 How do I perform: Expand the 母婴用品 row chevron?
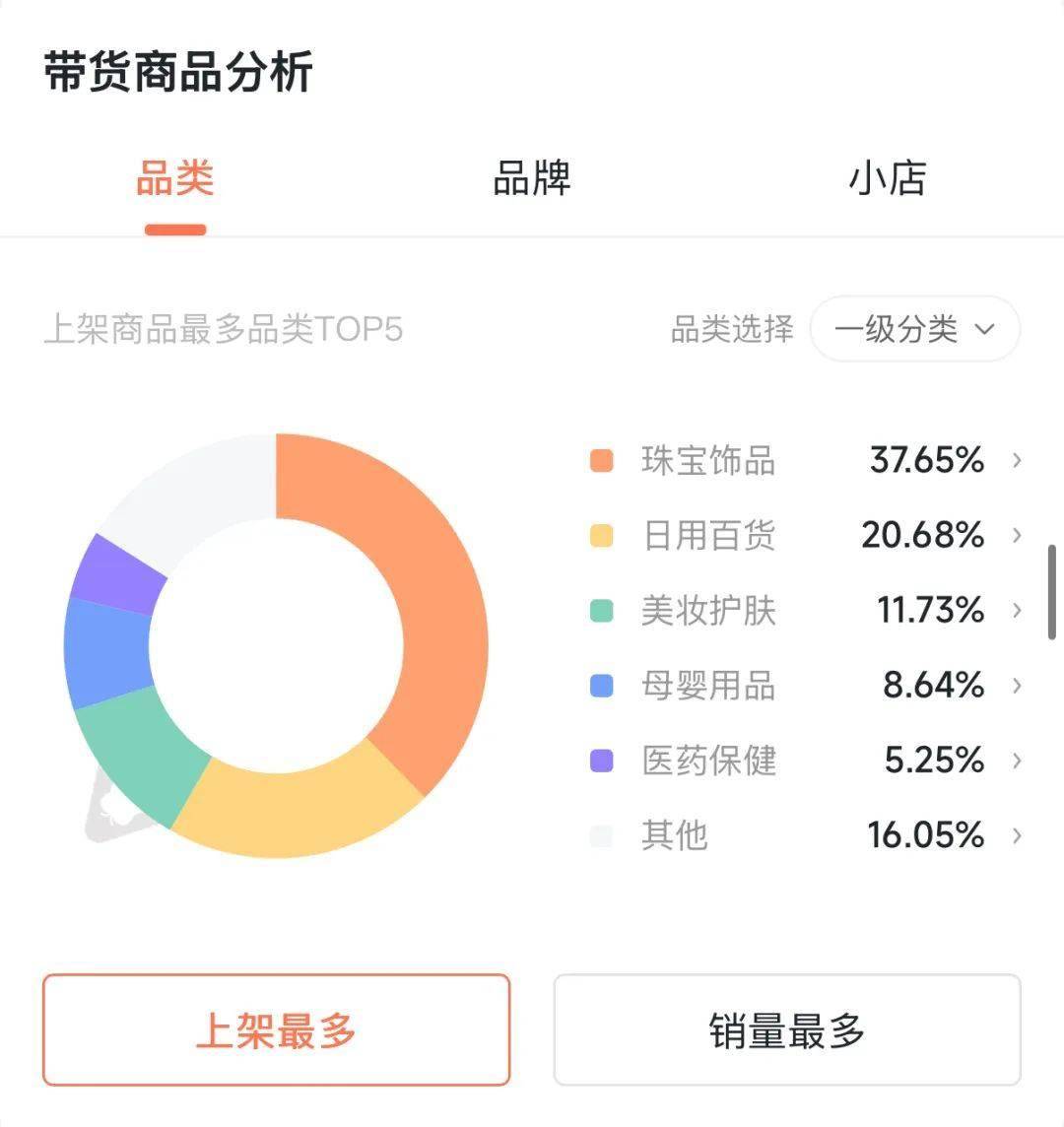1017,685
